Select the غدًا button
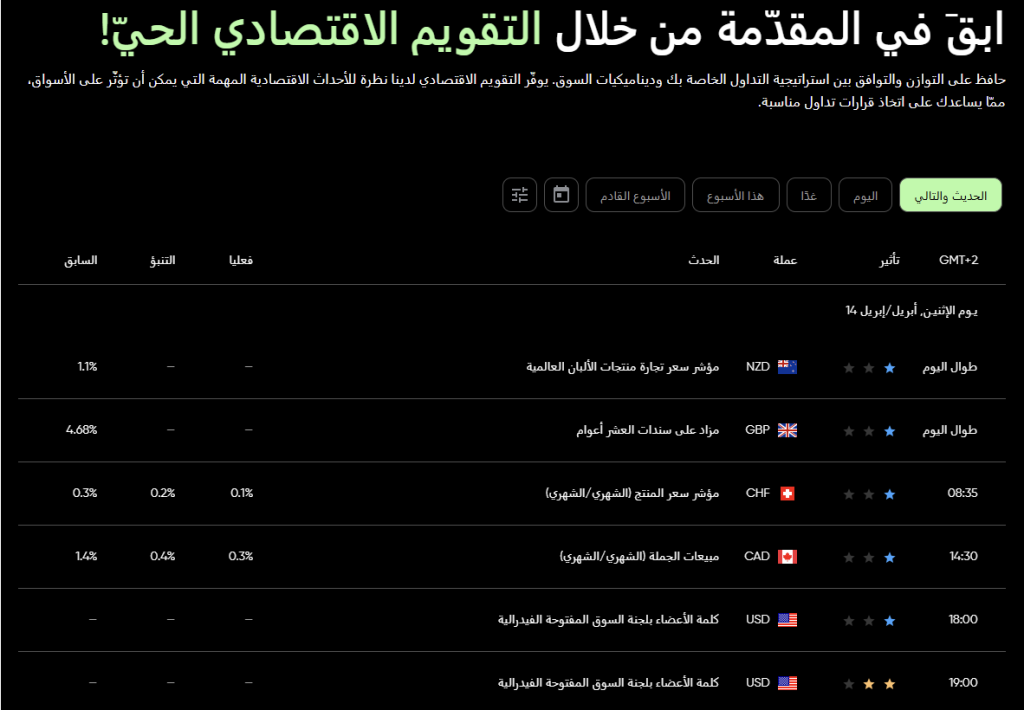 (x=808, y=195)
